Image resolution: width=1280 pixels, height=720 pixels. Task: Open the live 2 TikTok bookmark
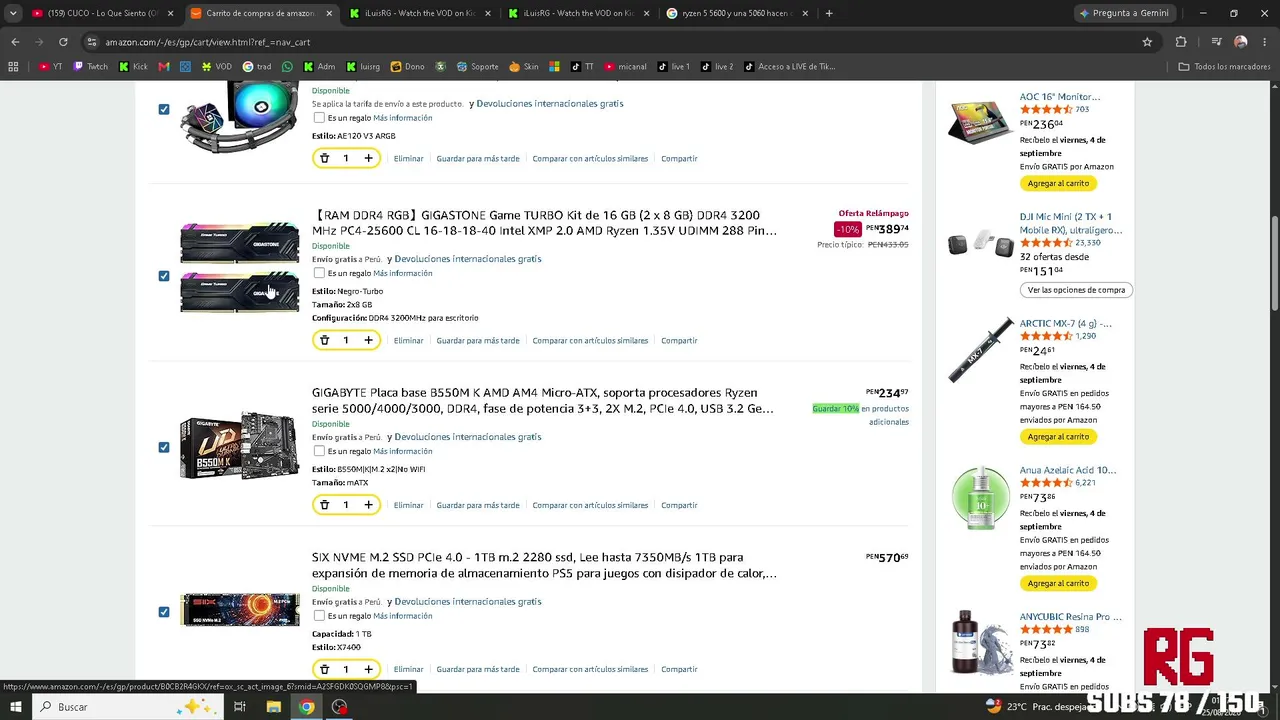(717, 67)
